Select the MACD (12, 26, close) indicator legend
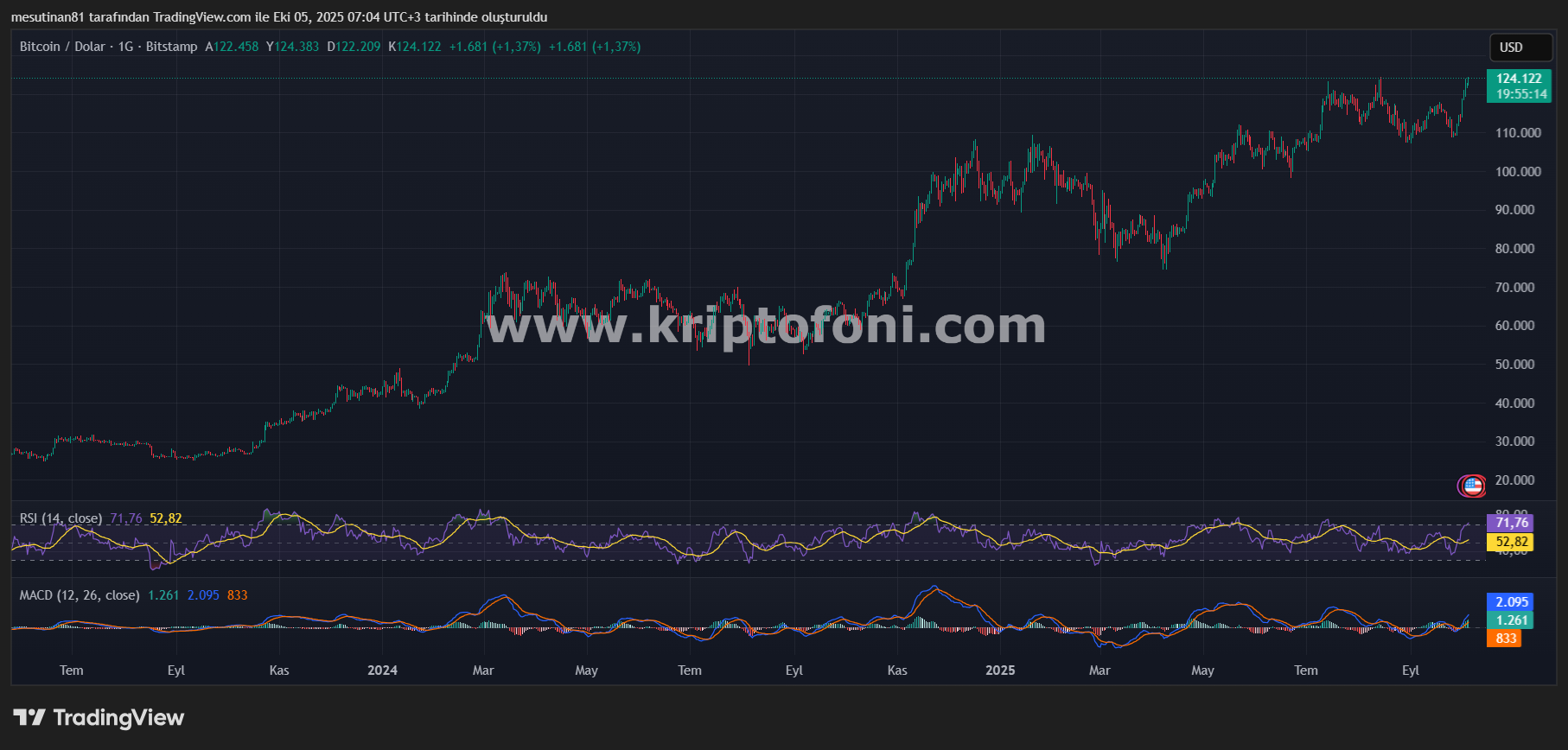 coord(80,595)
